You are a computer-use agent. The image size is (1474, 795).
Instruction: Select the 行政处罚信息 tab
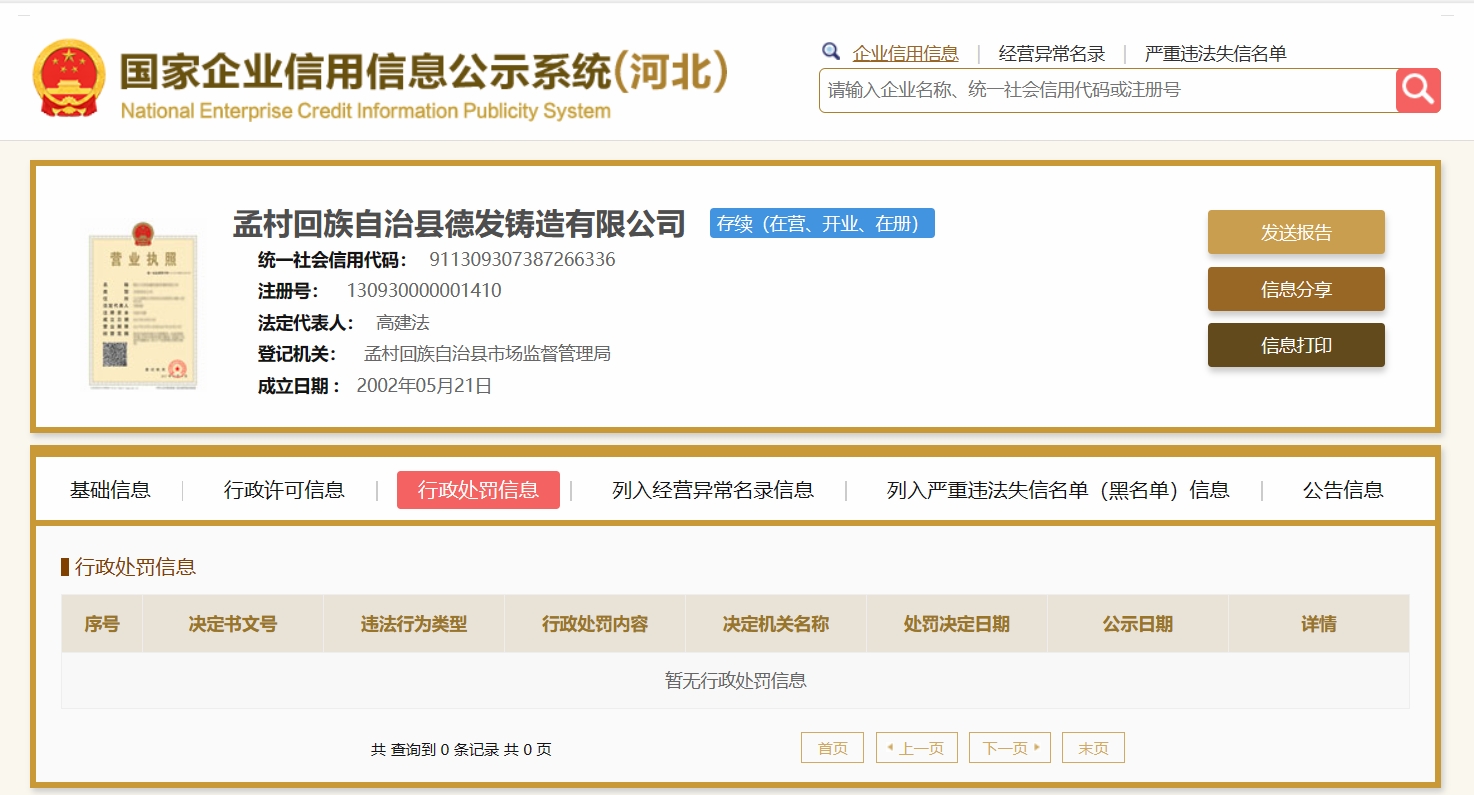478,490
